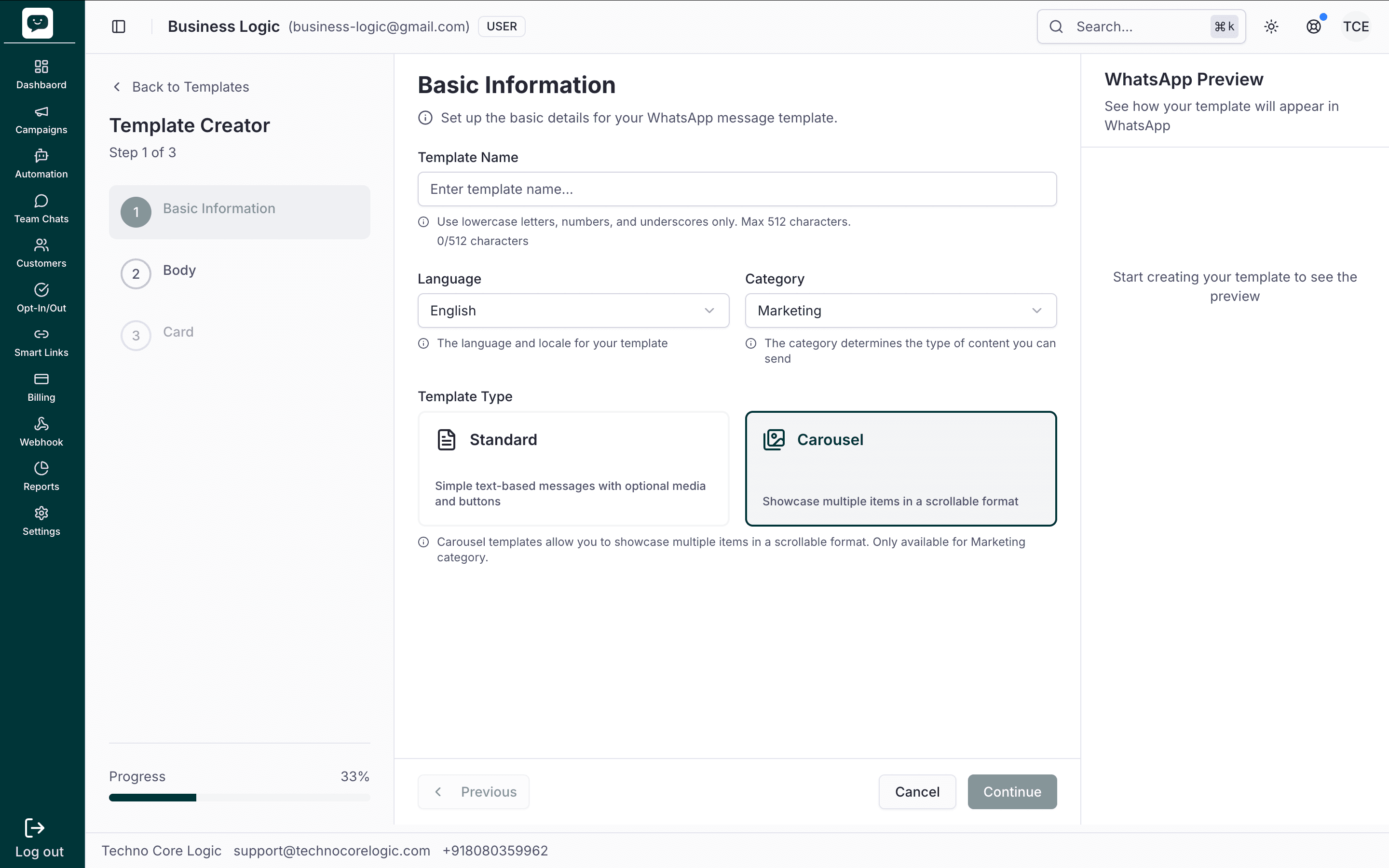
Task: Click the Log out arrow icon
Action: (x=34, y=828)
